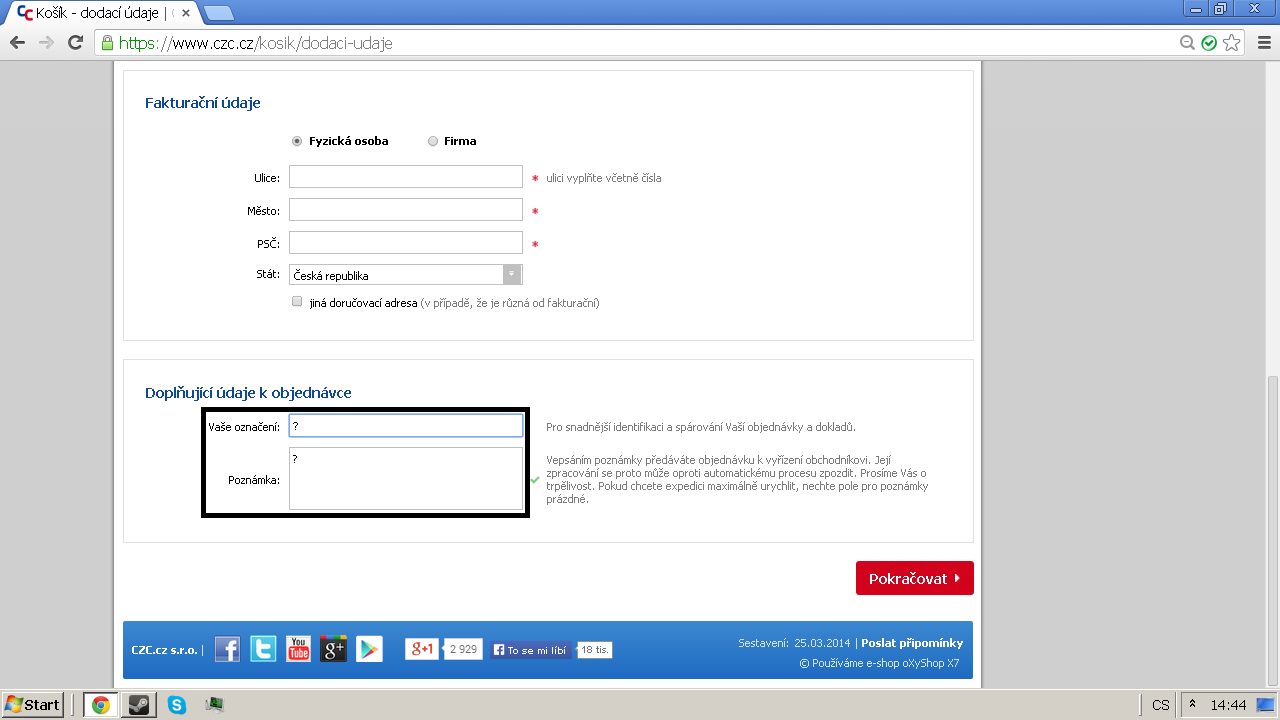Bookmark this page with the star icon
This screenshot has height=720, width=1280.
tap(1232, 43)
